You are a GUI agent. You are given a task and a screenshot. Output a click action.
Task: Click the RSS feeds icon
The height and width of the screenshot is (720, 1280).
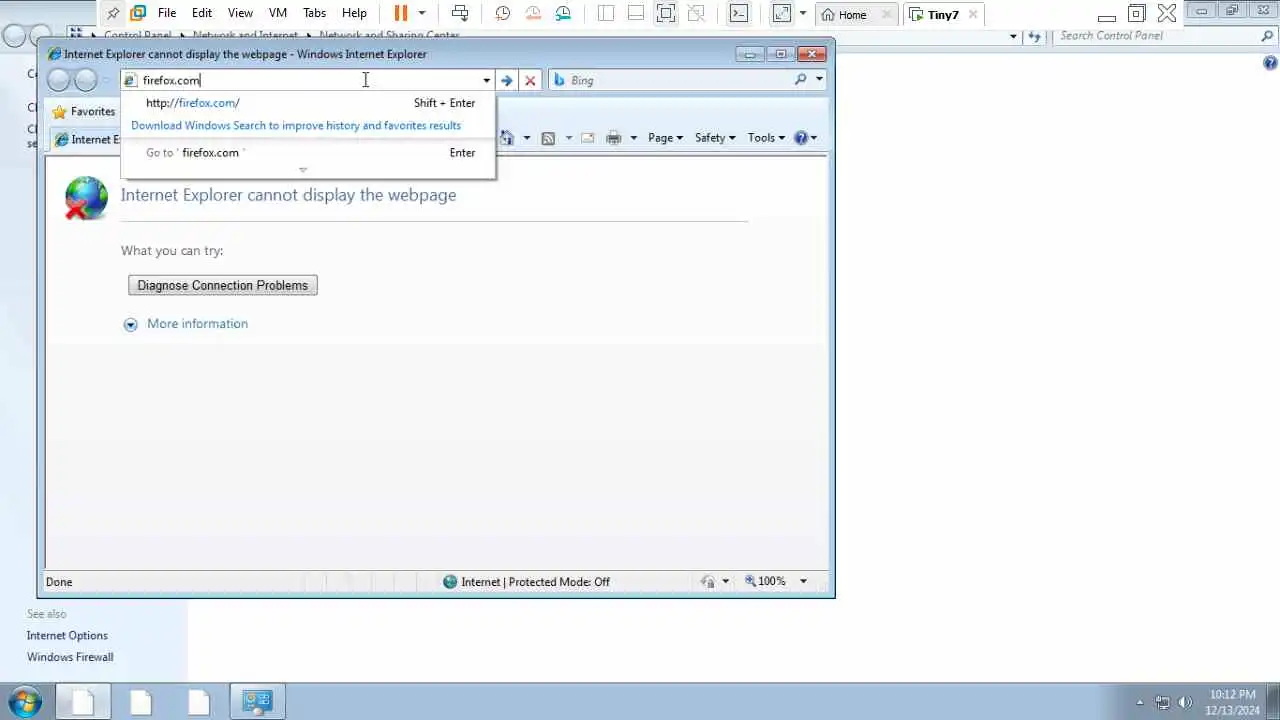[548, 138]
